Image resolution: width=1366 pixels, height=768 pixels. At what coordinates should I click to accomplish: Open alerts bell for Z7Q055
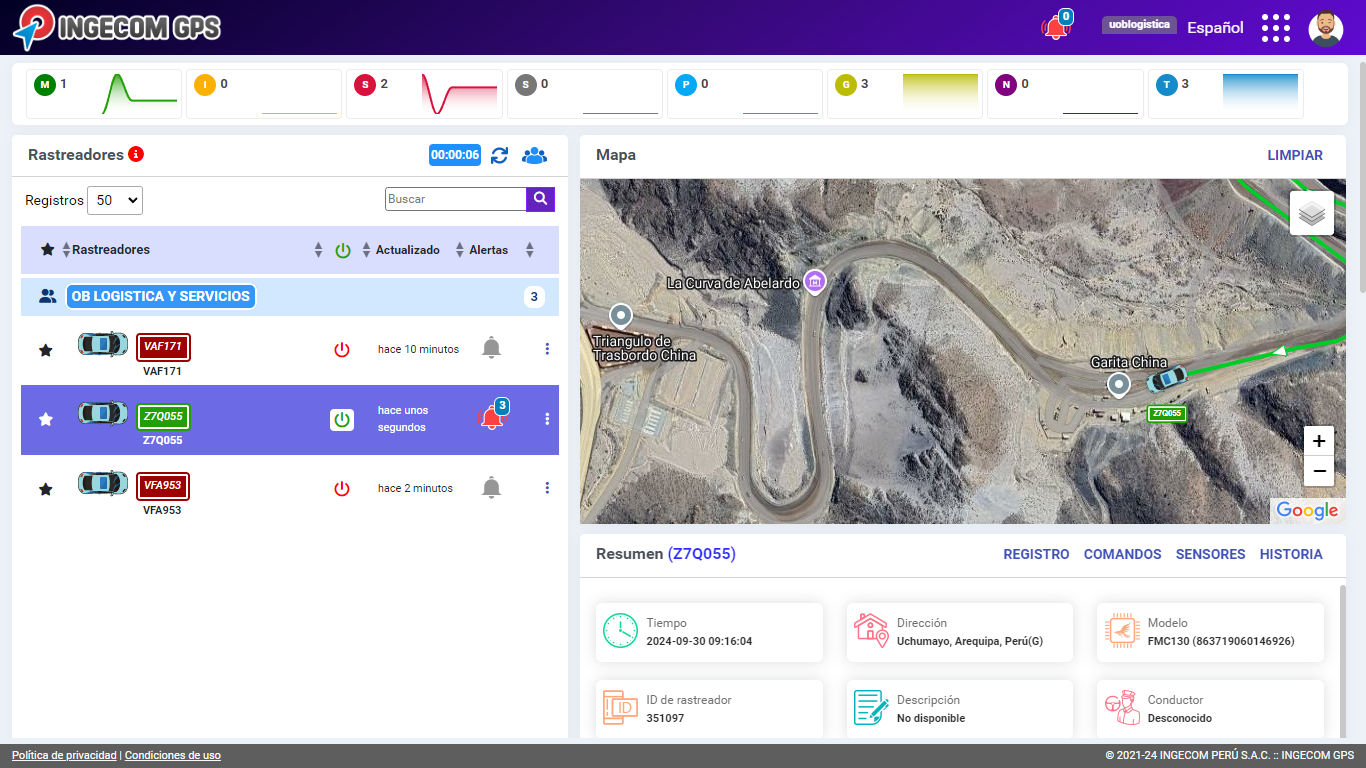491,419
